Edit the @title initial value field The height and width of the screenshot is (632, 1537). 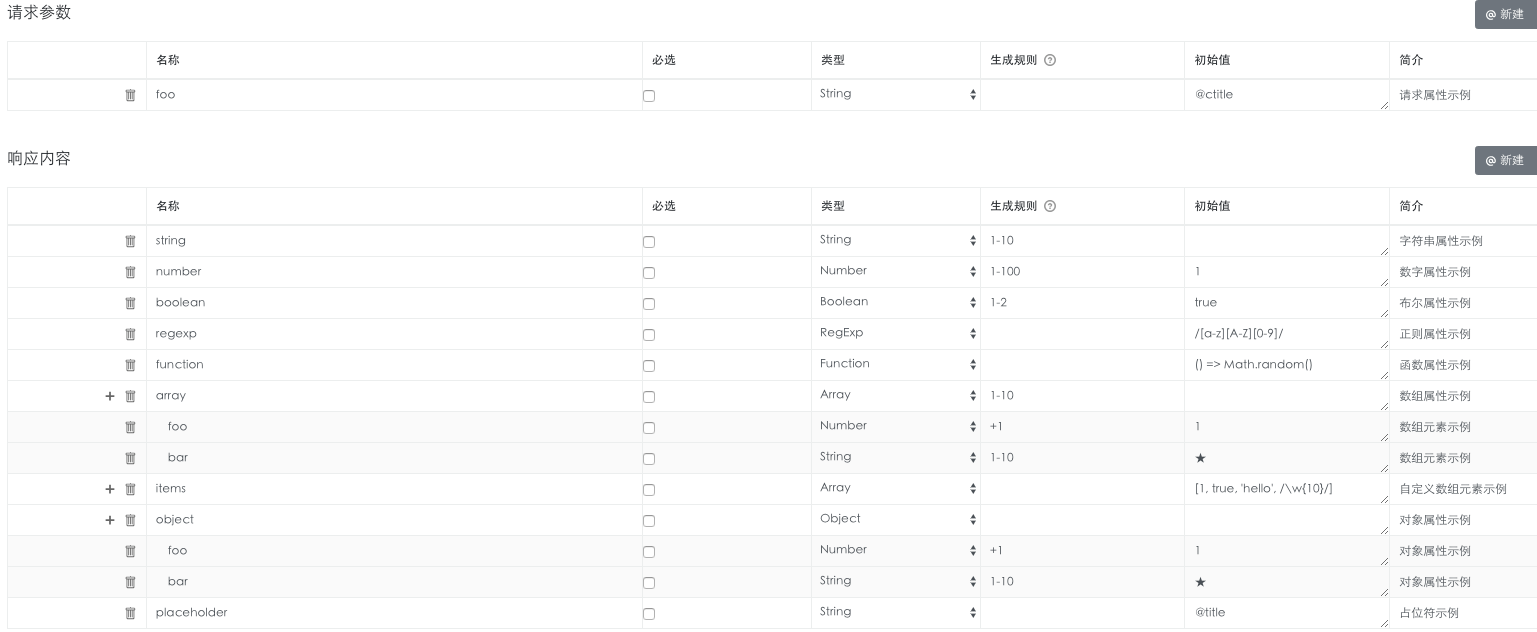(1286, 613)
